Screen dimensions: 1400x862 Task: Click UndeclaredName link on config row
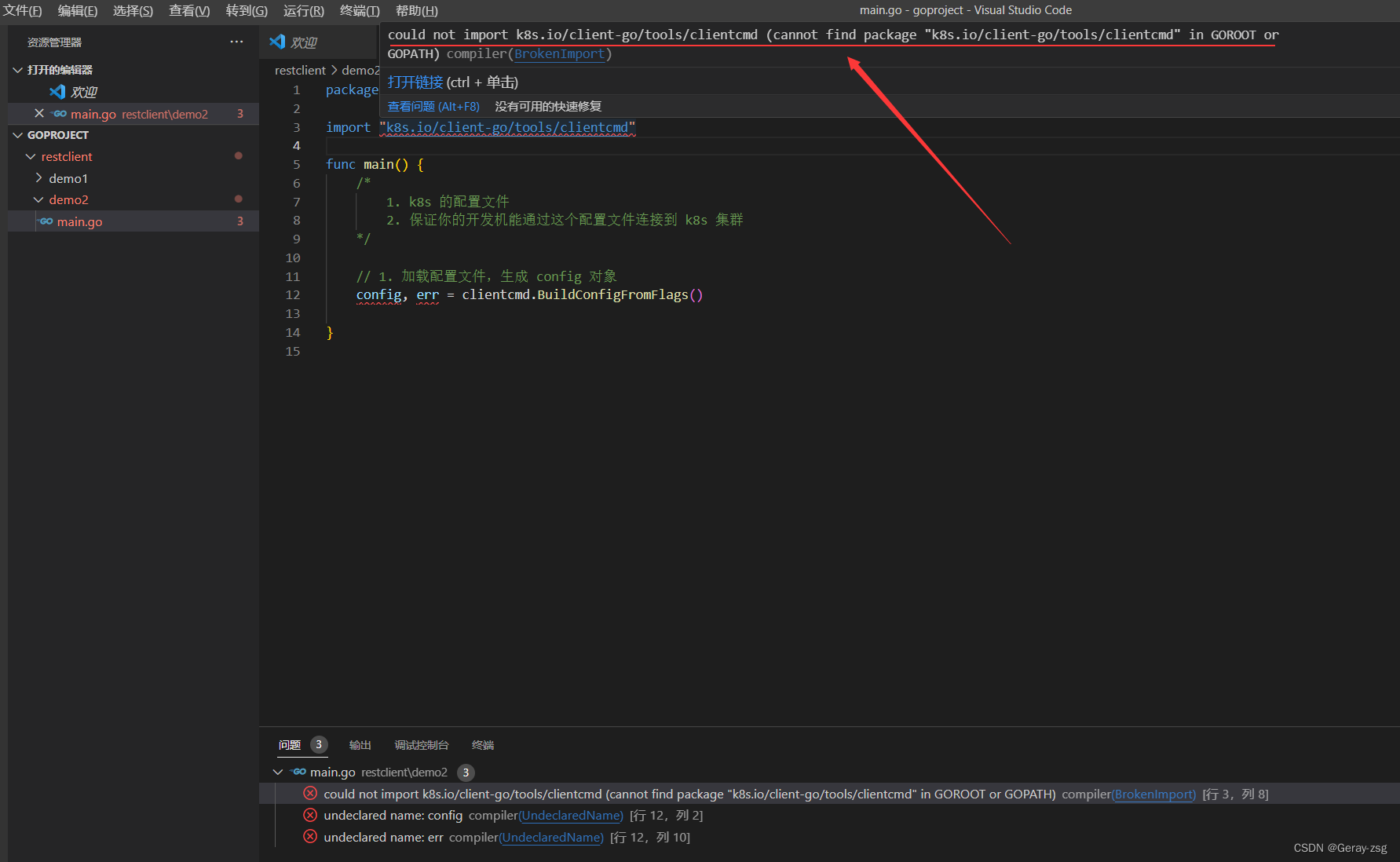click(x=571, y=816)
